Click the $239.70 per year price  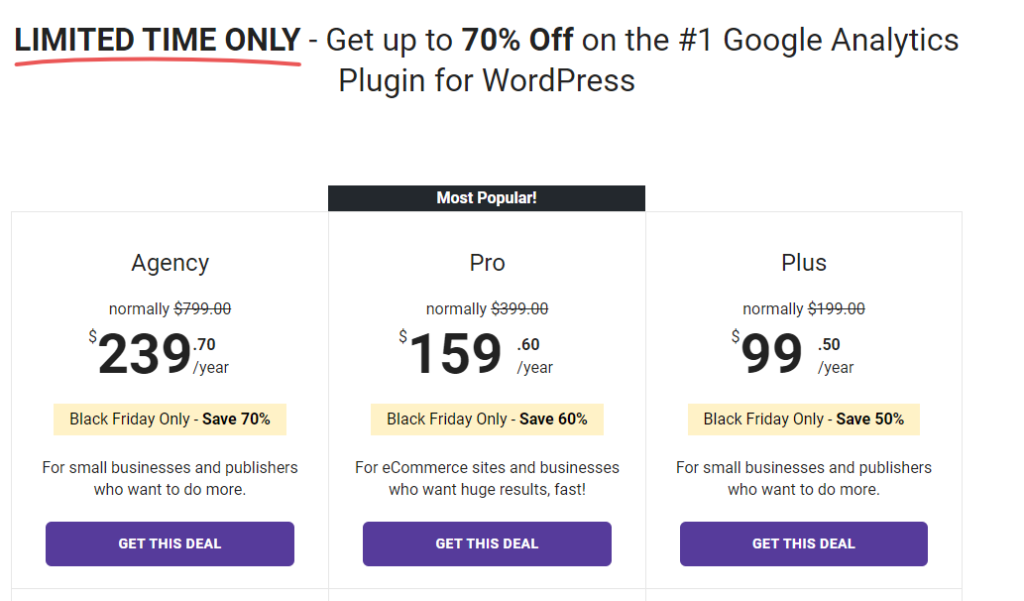(x=159, y=353)
